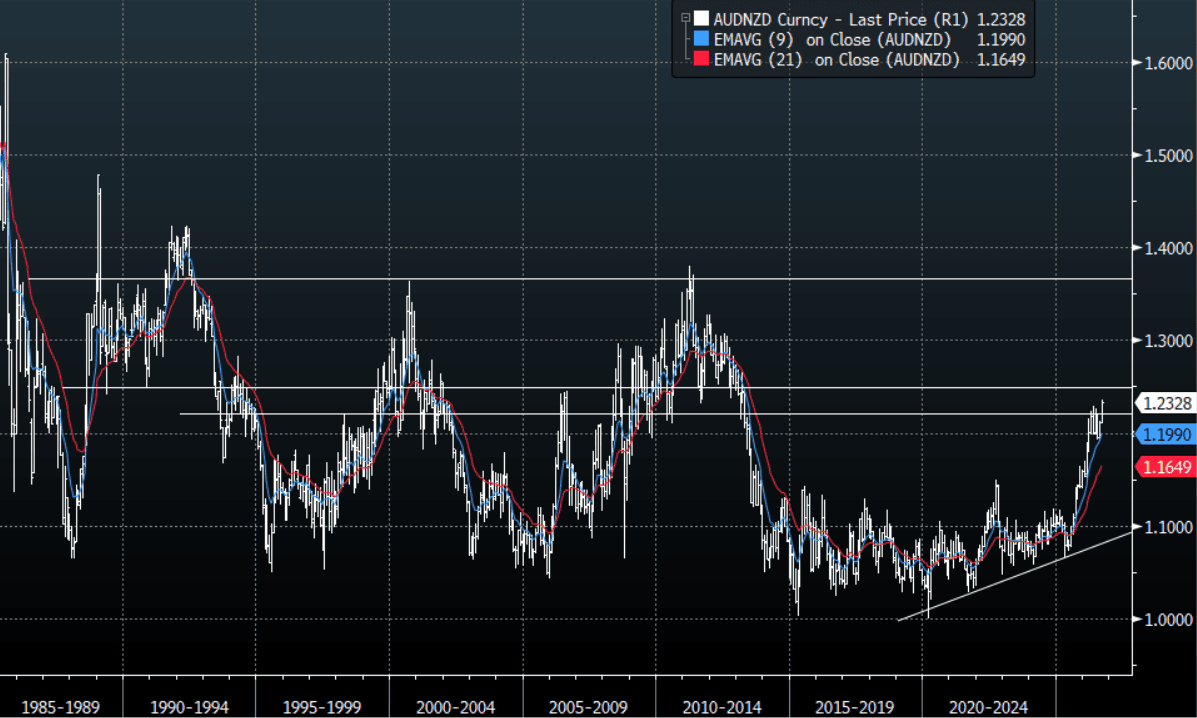
Task: Click the 1.5000 price axis label
Action: click(1168, 156)
